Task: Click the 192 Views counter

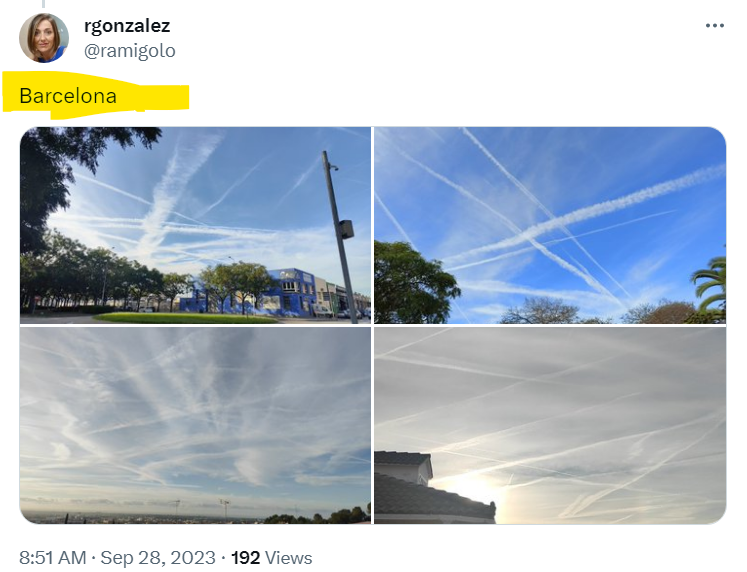Action: coord(272,557)
